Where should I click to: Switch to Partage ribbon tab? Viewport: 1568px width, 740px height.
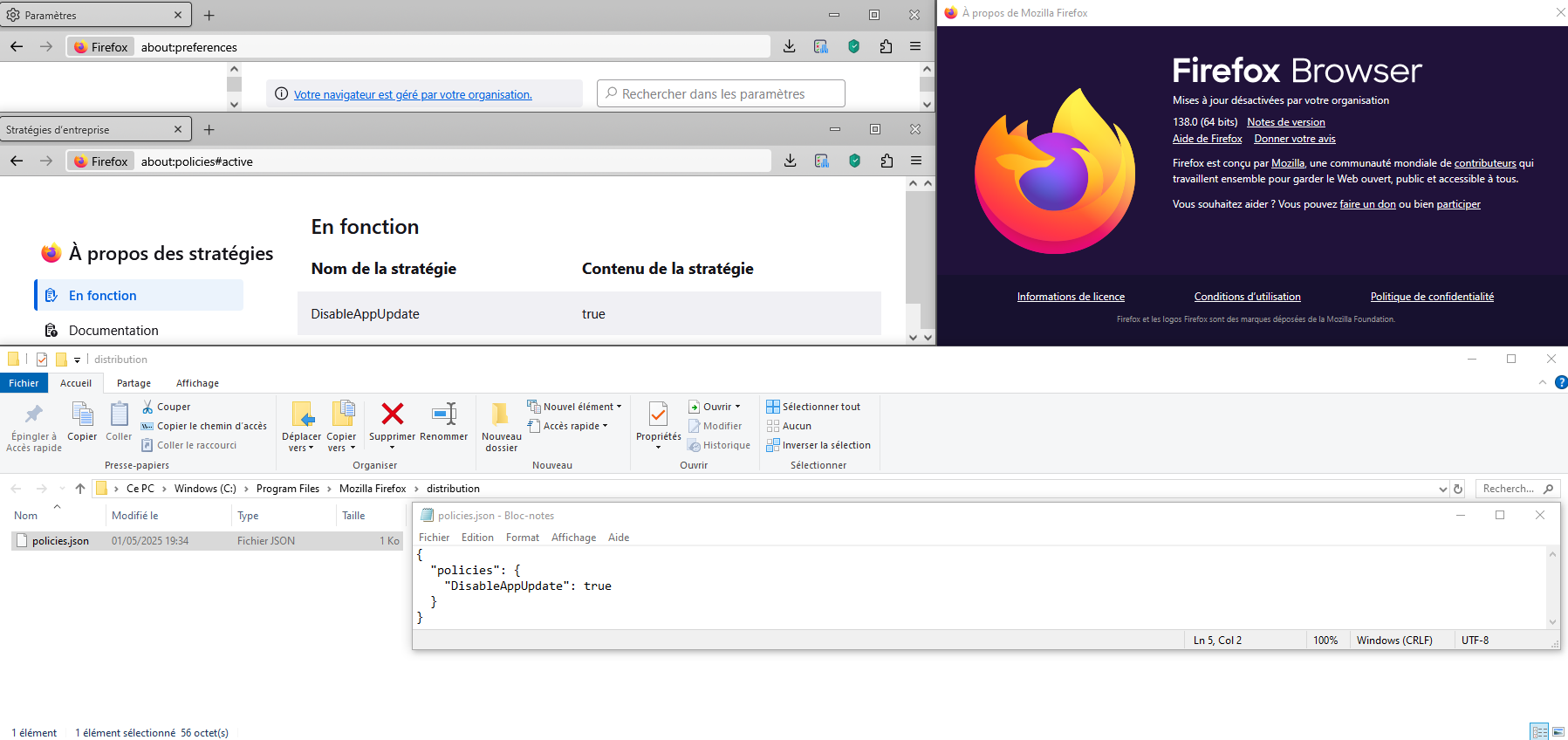pyautogui.click(x=134, y=383)
